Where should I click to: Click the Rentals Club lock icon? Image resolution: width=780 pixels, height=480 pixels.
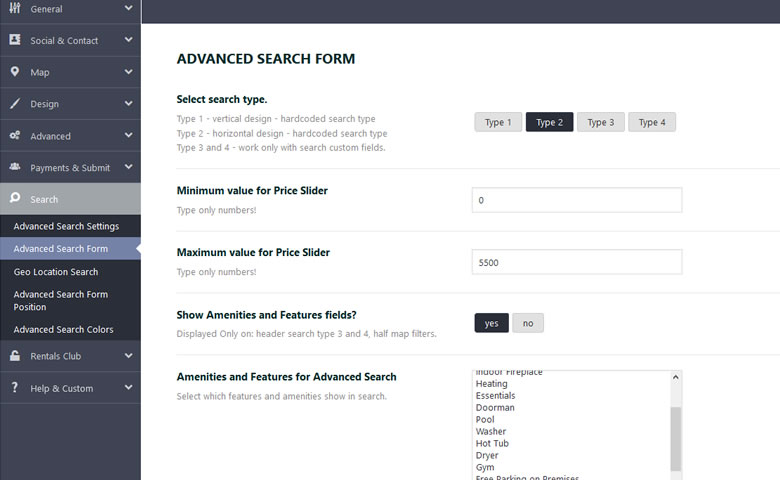[x=15, y=356]
